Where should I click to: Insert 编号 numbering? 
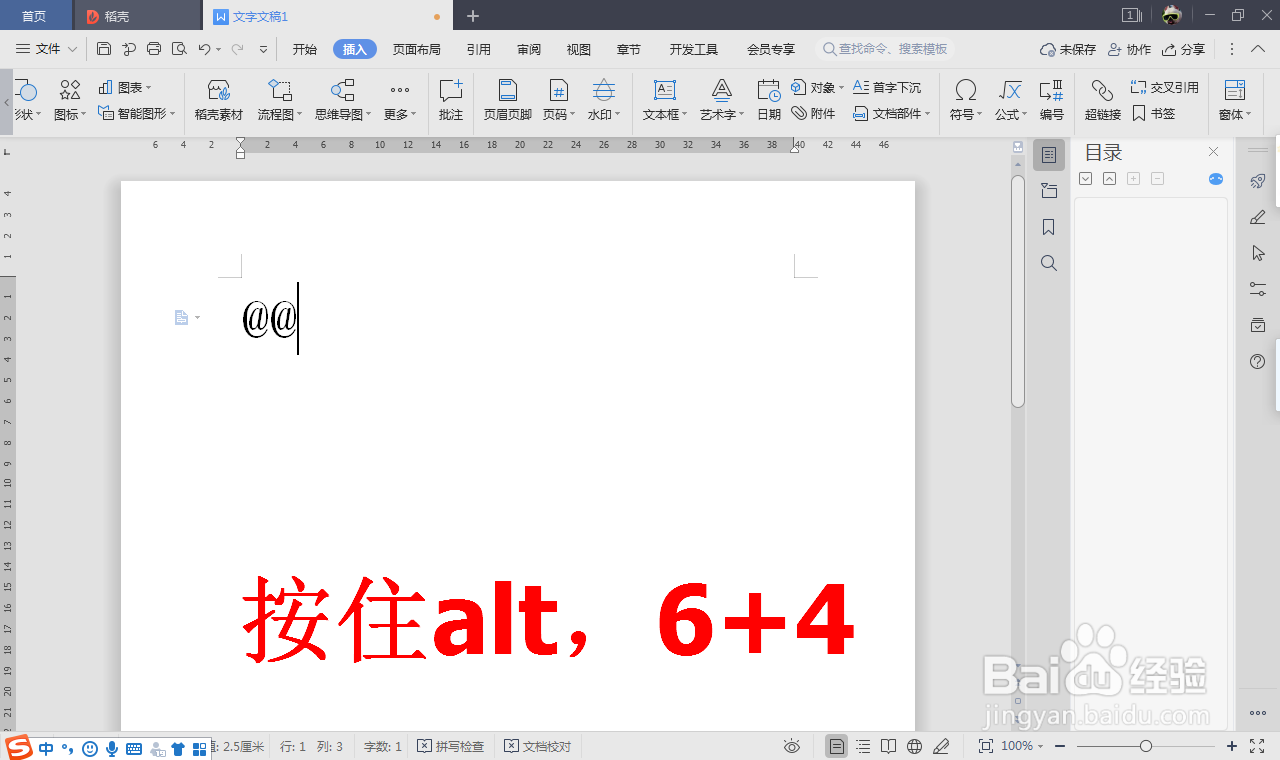tap(1051, 101)
